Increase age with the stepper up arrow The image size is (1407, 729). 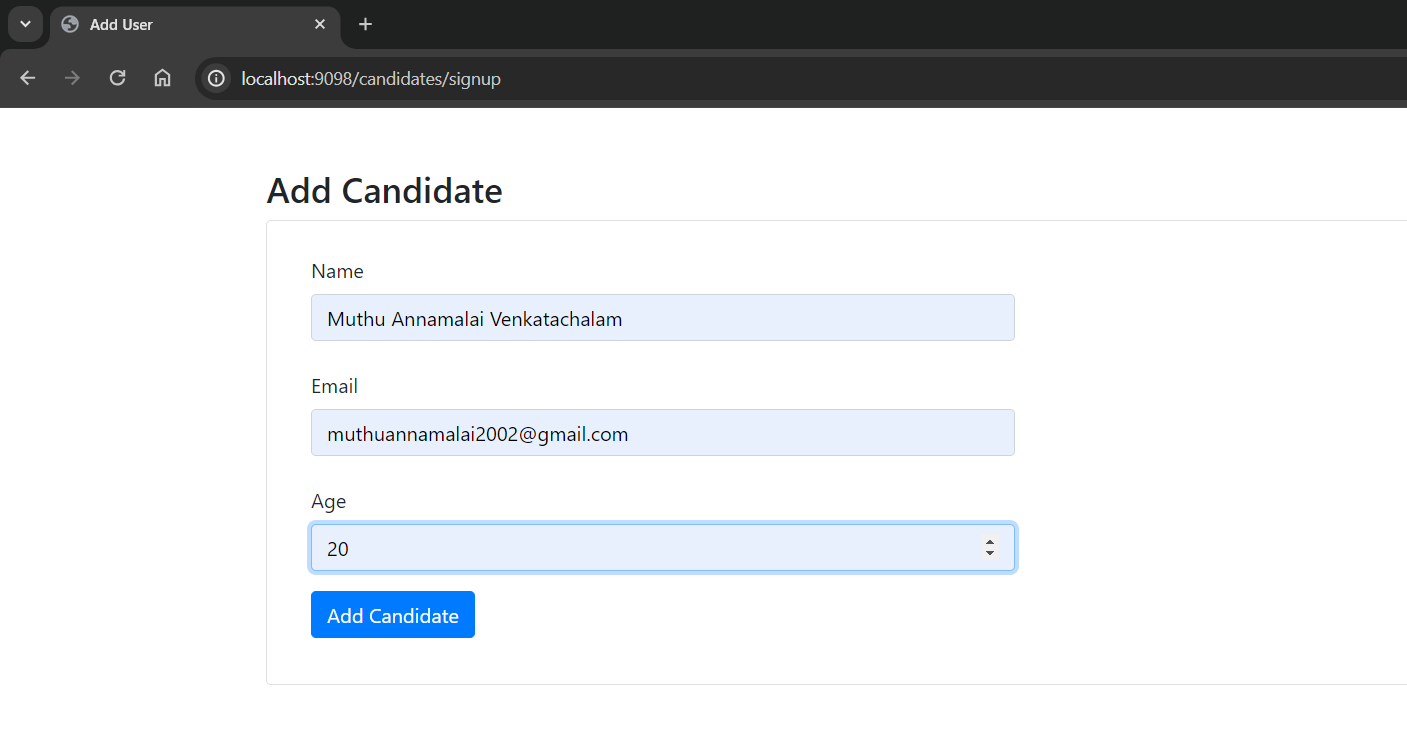(x=989, y=542)
